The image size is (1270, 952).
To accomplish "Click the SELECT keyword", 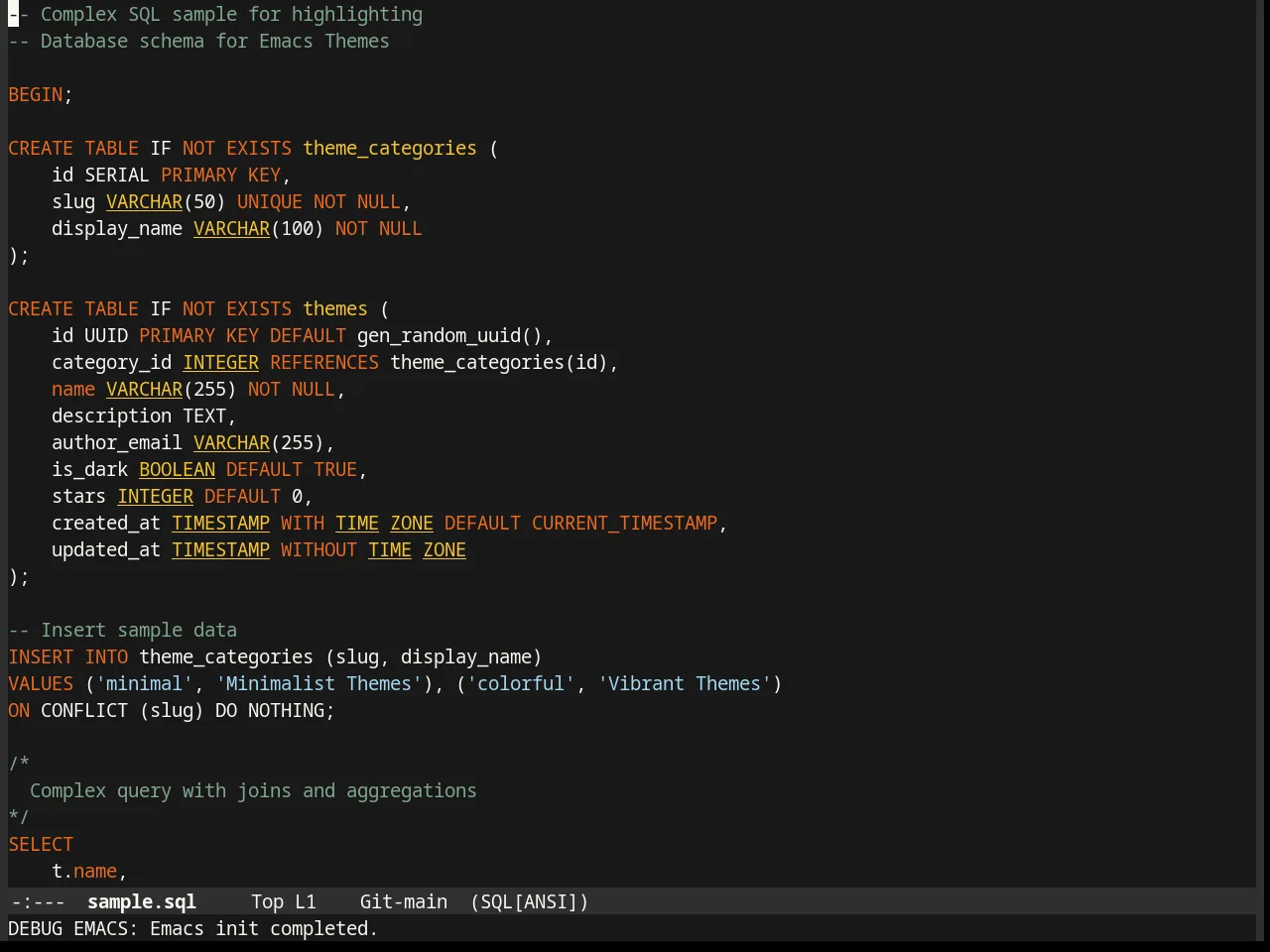I will [41, 844].
